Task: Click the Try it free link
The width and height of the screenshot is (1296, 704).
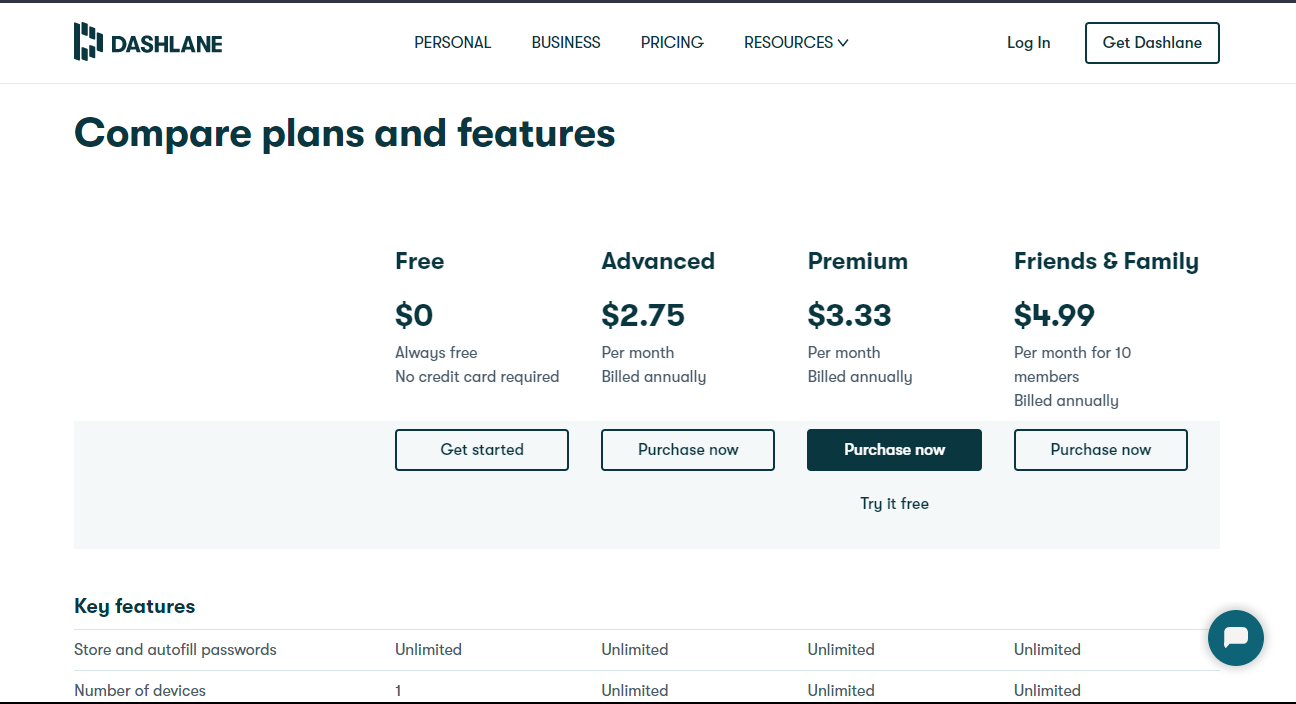Action: coord(894,503)
